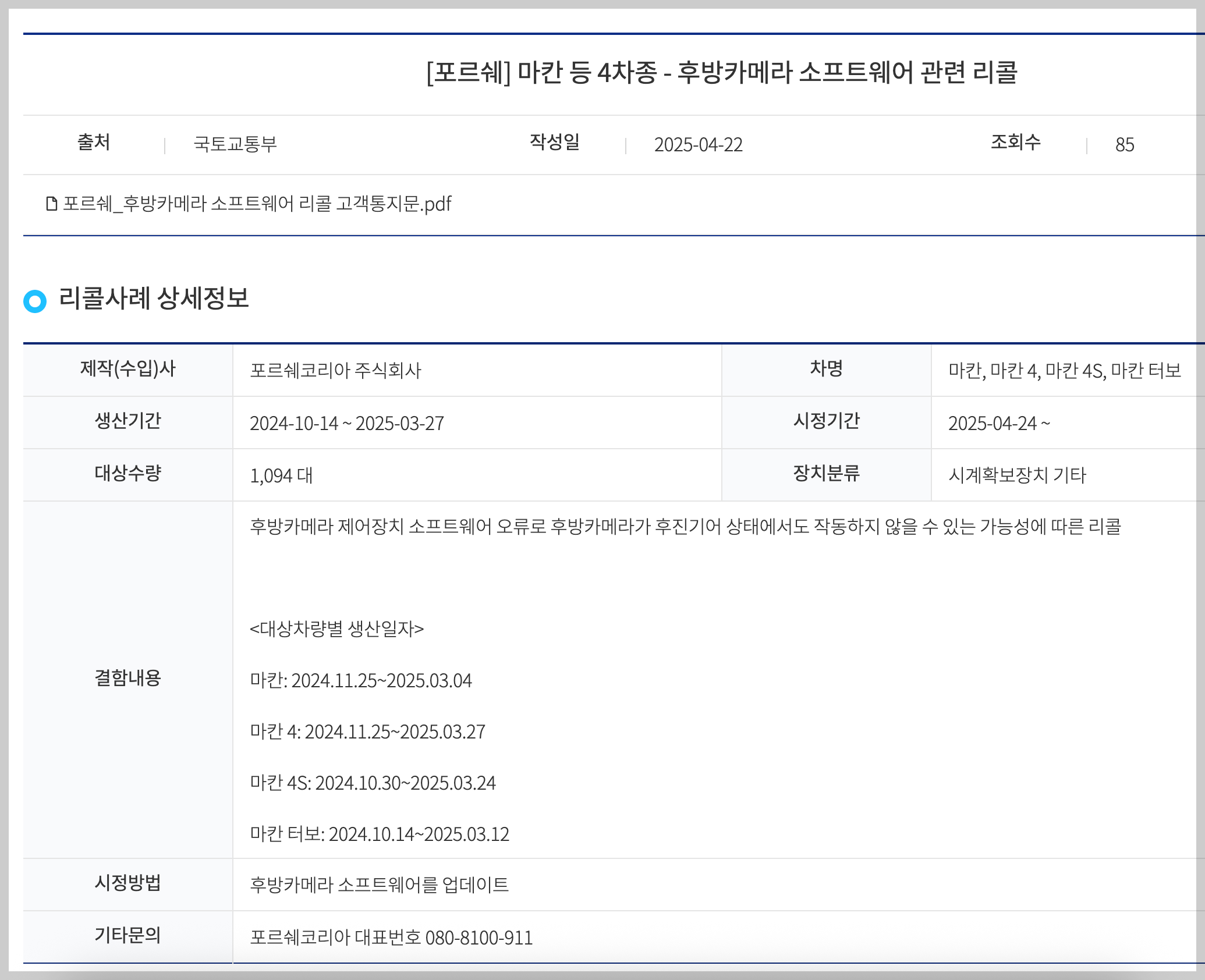Select the 마칸 4S: 2024.10.30~2025.03.24 line
This screenshot has width=1205, height=980.
coord(373,783)
